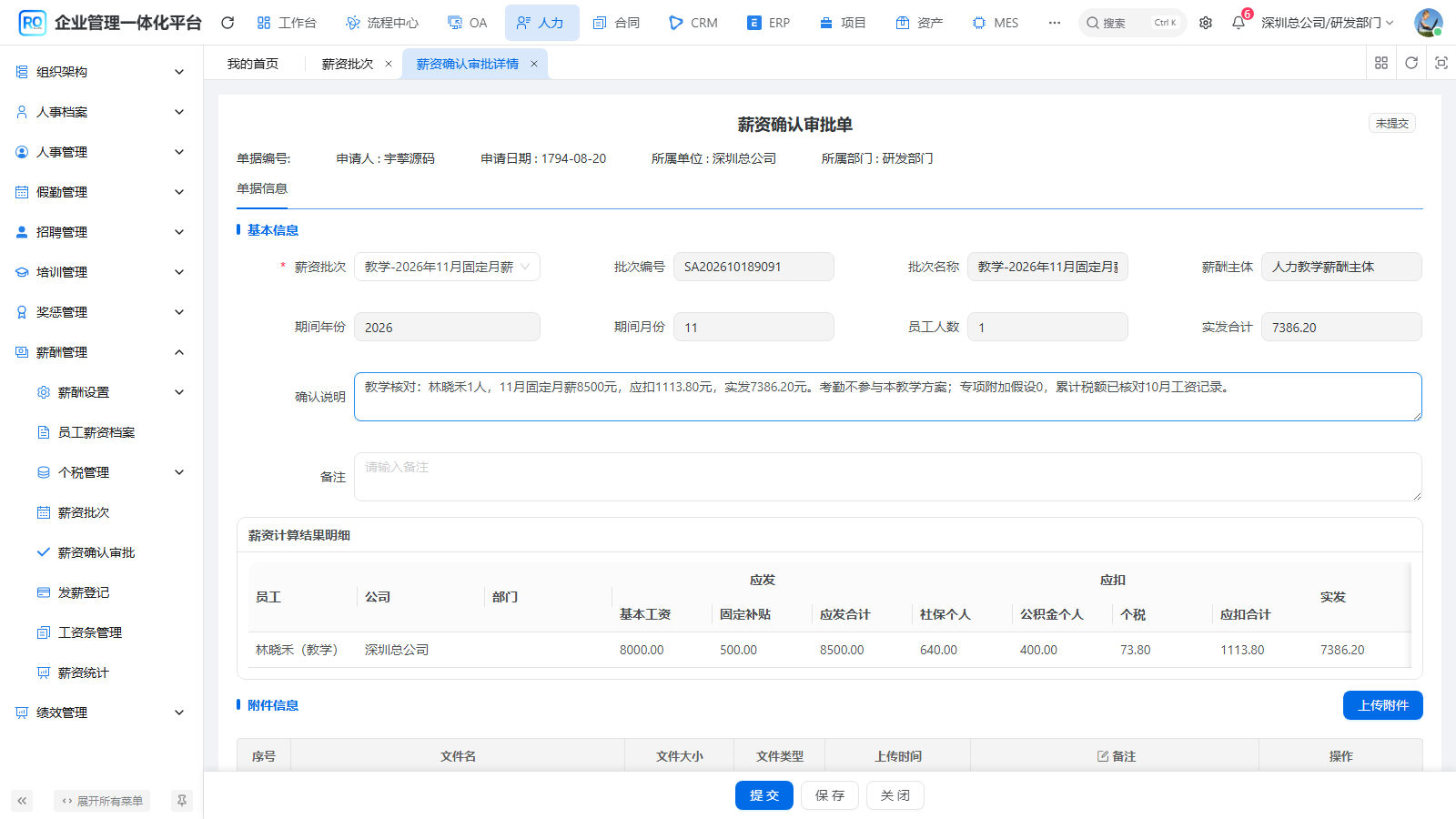The width and height of the screenshot is (1456, 819).
Task: Click the tab grid layout icon
Action: click(x=1381, y=63)
